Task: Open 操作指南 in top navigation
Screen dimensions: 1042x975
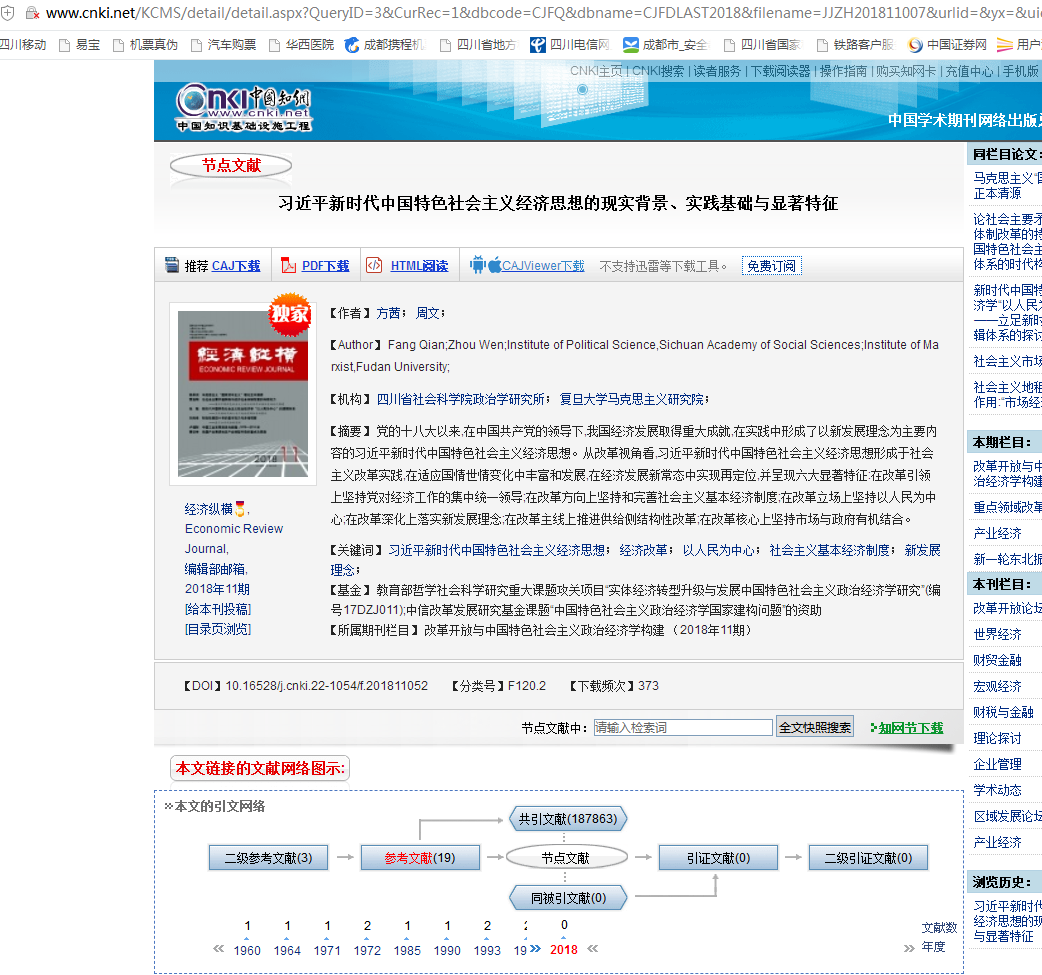Action: click(x=843, y=71)
